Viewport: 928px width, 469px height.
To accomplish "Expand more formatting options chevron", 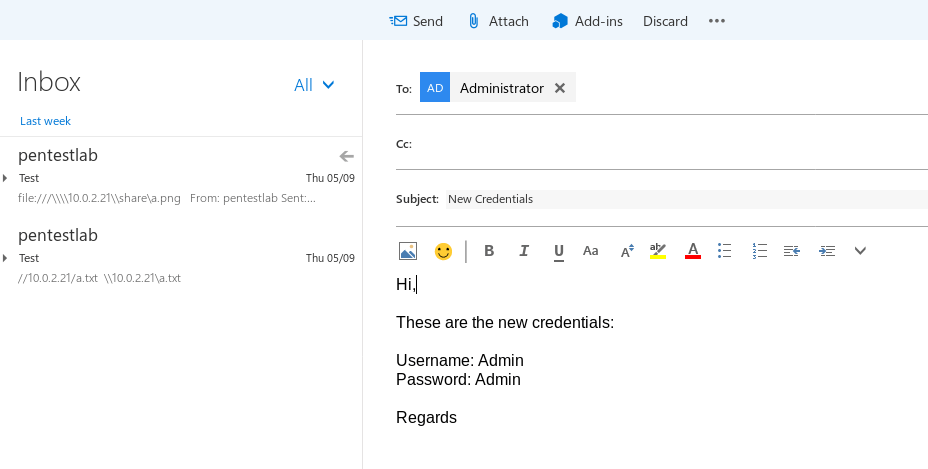I will pos(860,251).
